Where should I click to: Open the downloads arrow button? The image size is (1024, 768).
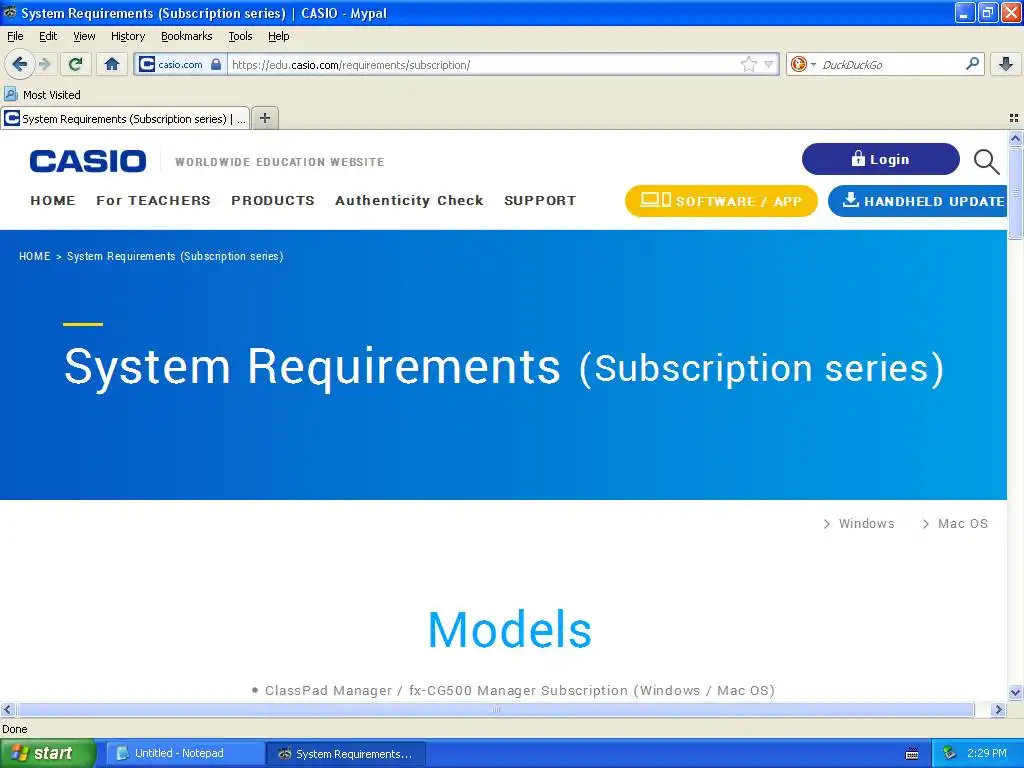[x=1006, y=64]
